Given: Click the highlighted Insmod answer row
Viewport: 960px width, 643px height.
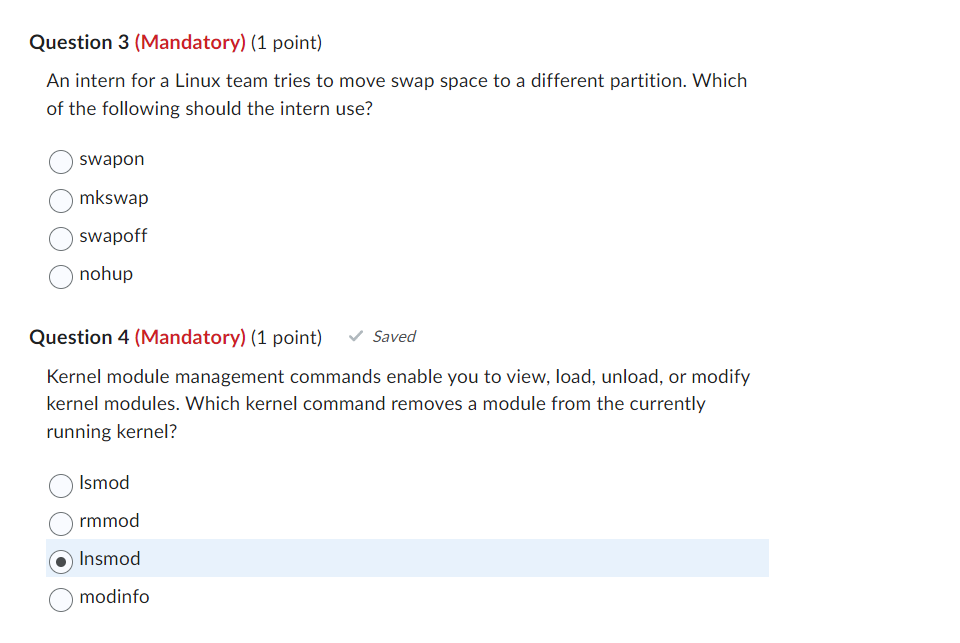Looking at the screenshot, I should point(400,558).
